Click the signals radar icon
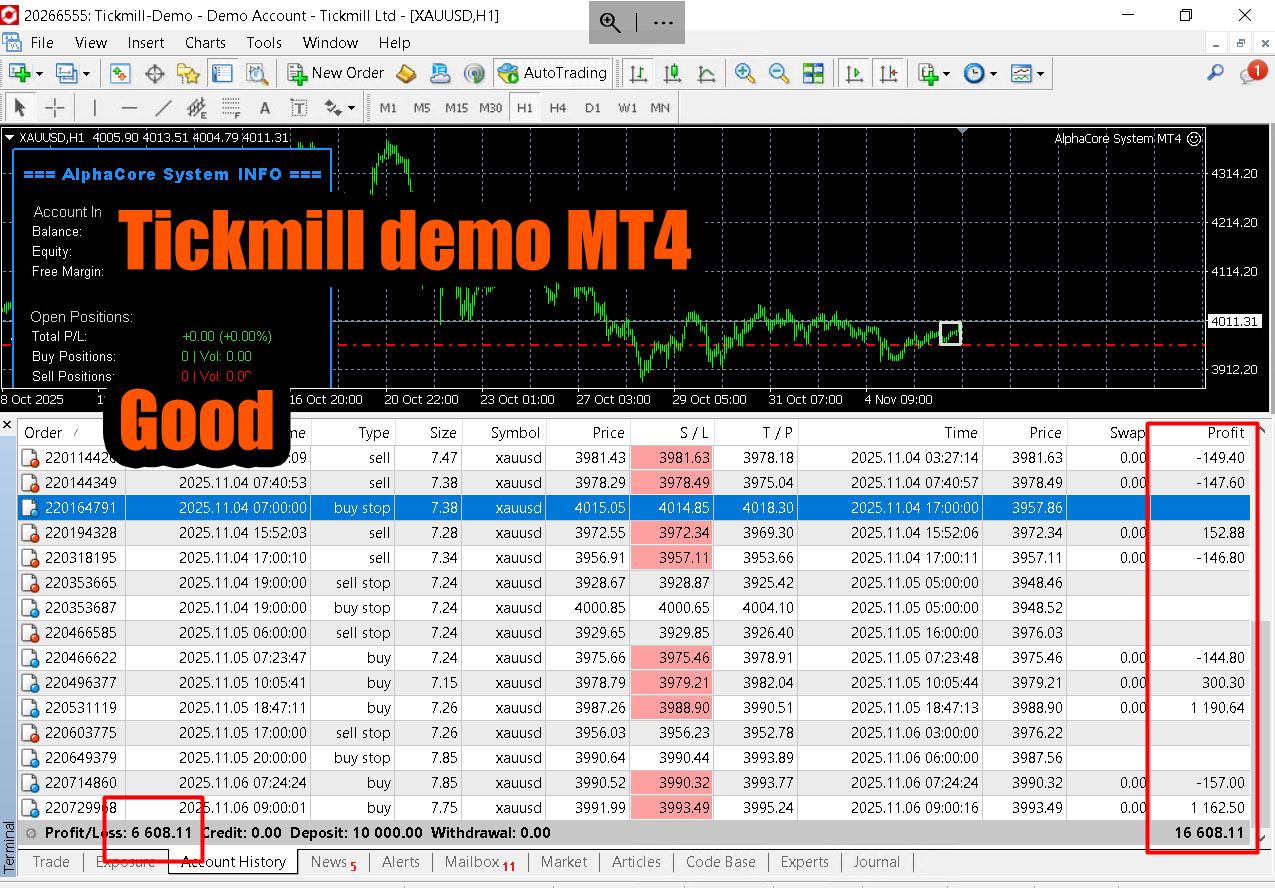This screenshot has width=1275, height=888. click(x=474, y=73)
